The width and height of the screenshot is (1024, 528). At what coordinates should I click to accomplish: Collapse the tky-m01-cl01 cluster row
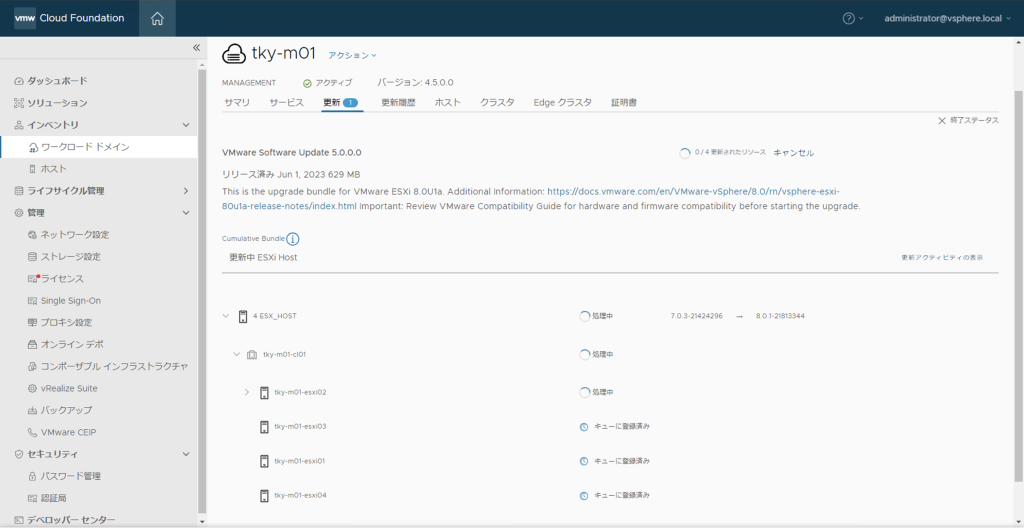click(237, 354)
